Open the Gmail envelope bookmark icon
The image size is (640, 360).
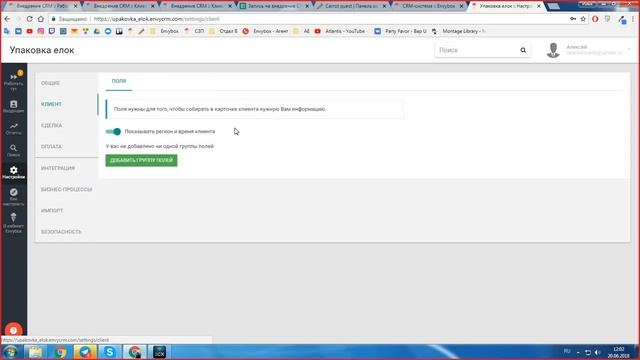click(x=74, y=31)
